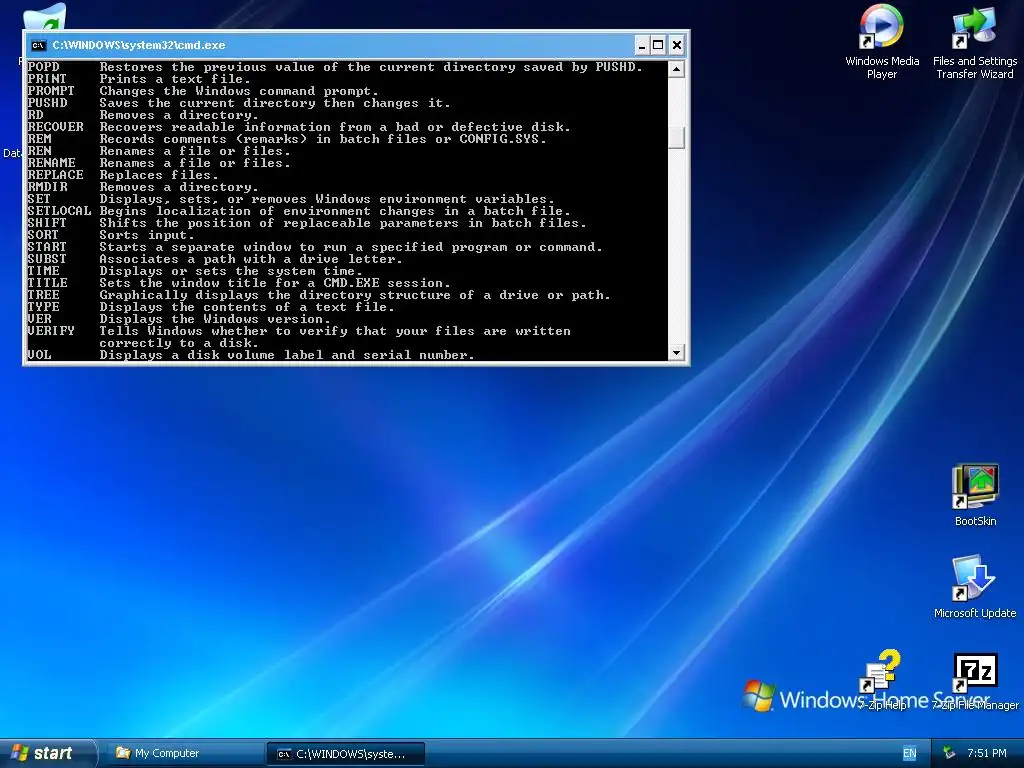
Task: Click the SORT command text
Action: [43, 234]
